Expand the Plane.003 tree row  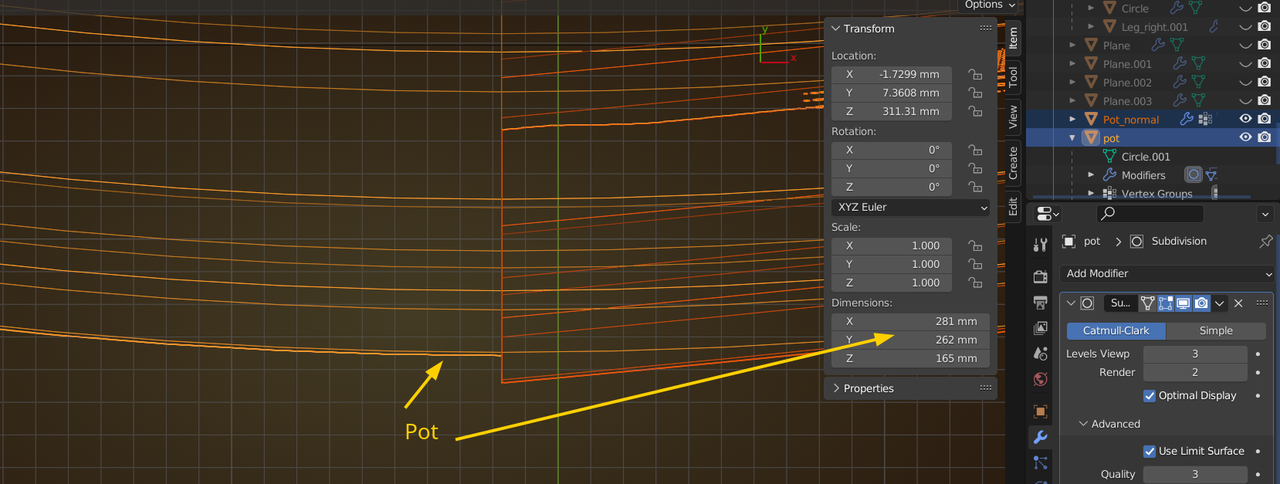click(1072, 101)
